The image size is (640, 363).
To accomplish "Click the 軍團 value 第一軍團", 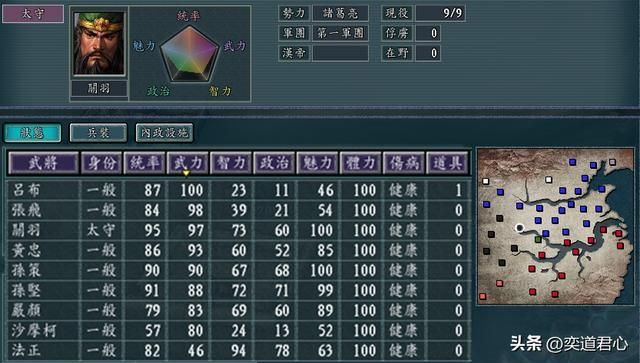I will pyautogui.click(x=340, y=33).
